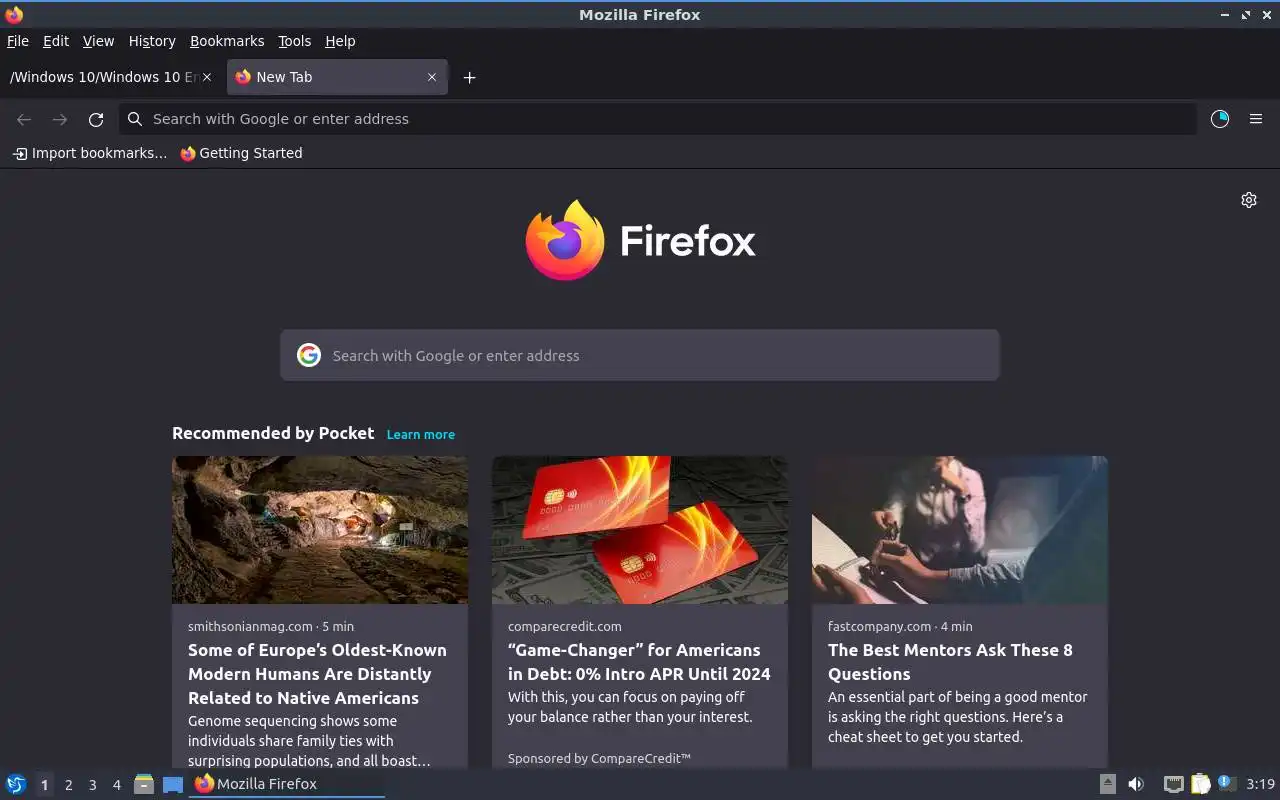Click the removable media eject tray icon
Screen dimensions: 1280x800
(x=1108, y=784)
